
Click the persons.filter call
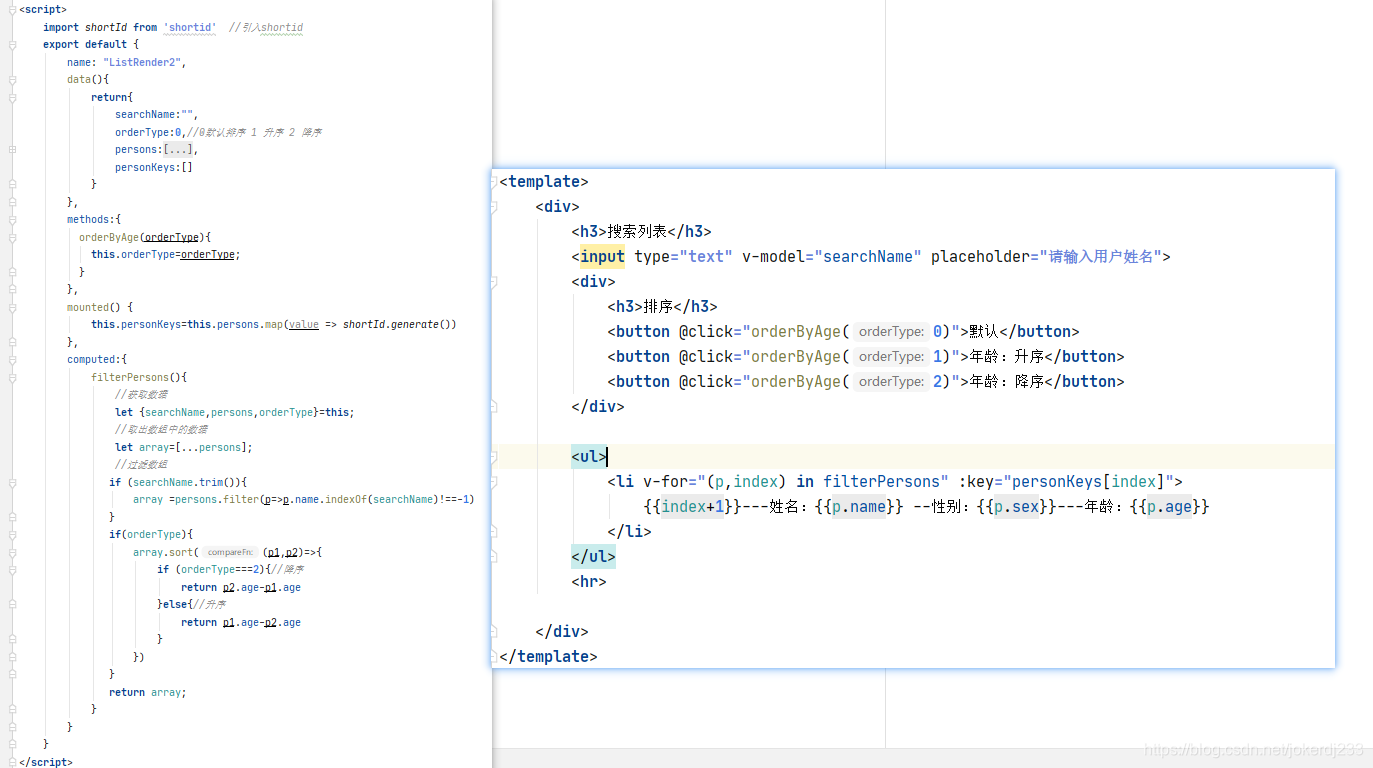(216, 500)
